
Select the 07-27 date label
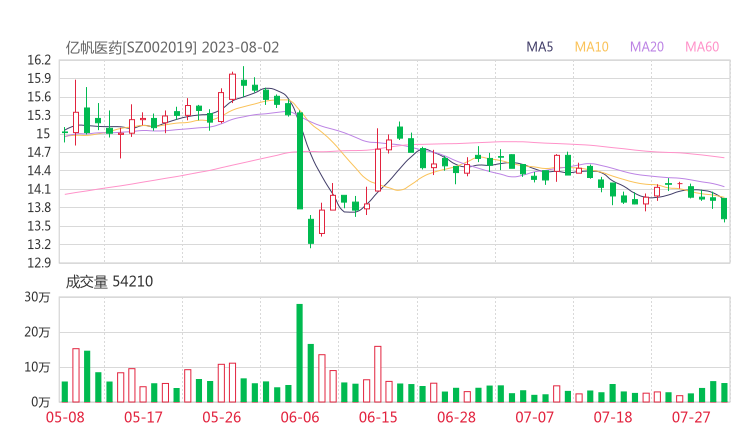point(691,417)
